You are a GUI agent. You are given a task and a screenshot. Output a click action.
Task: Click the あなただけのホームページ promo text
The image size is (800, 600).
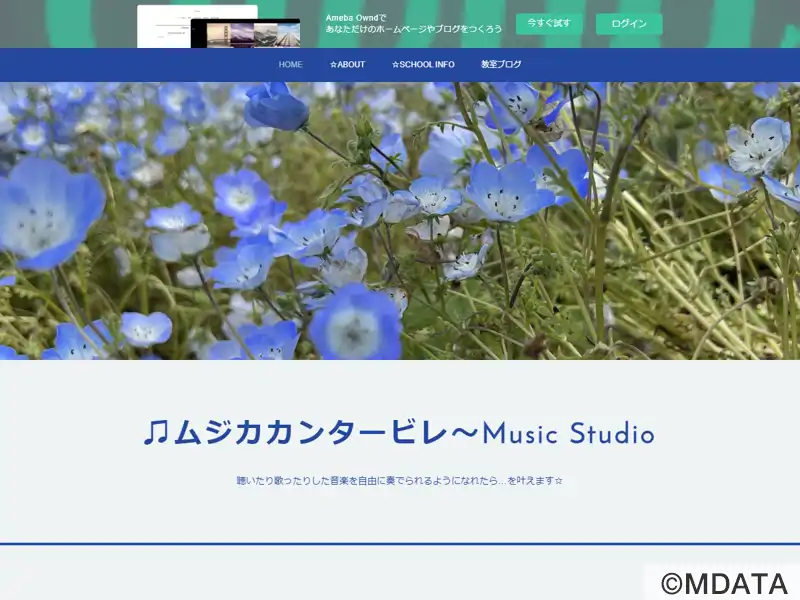coord(414,30)
